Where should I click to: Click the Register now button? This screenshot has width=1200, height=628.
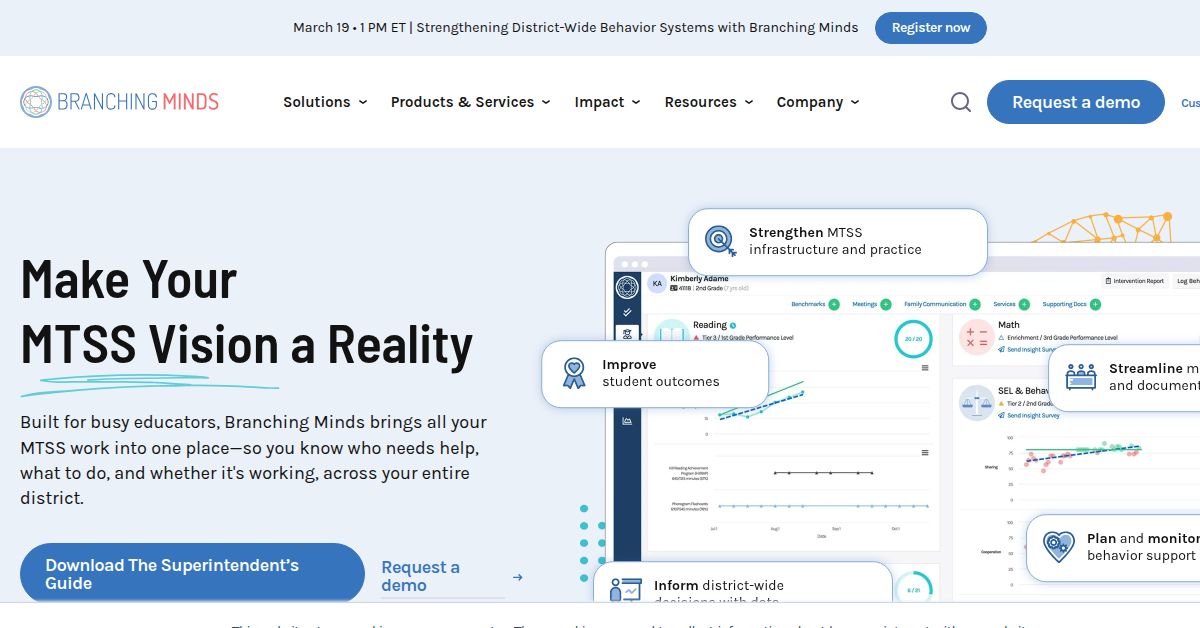click(930, 28)
